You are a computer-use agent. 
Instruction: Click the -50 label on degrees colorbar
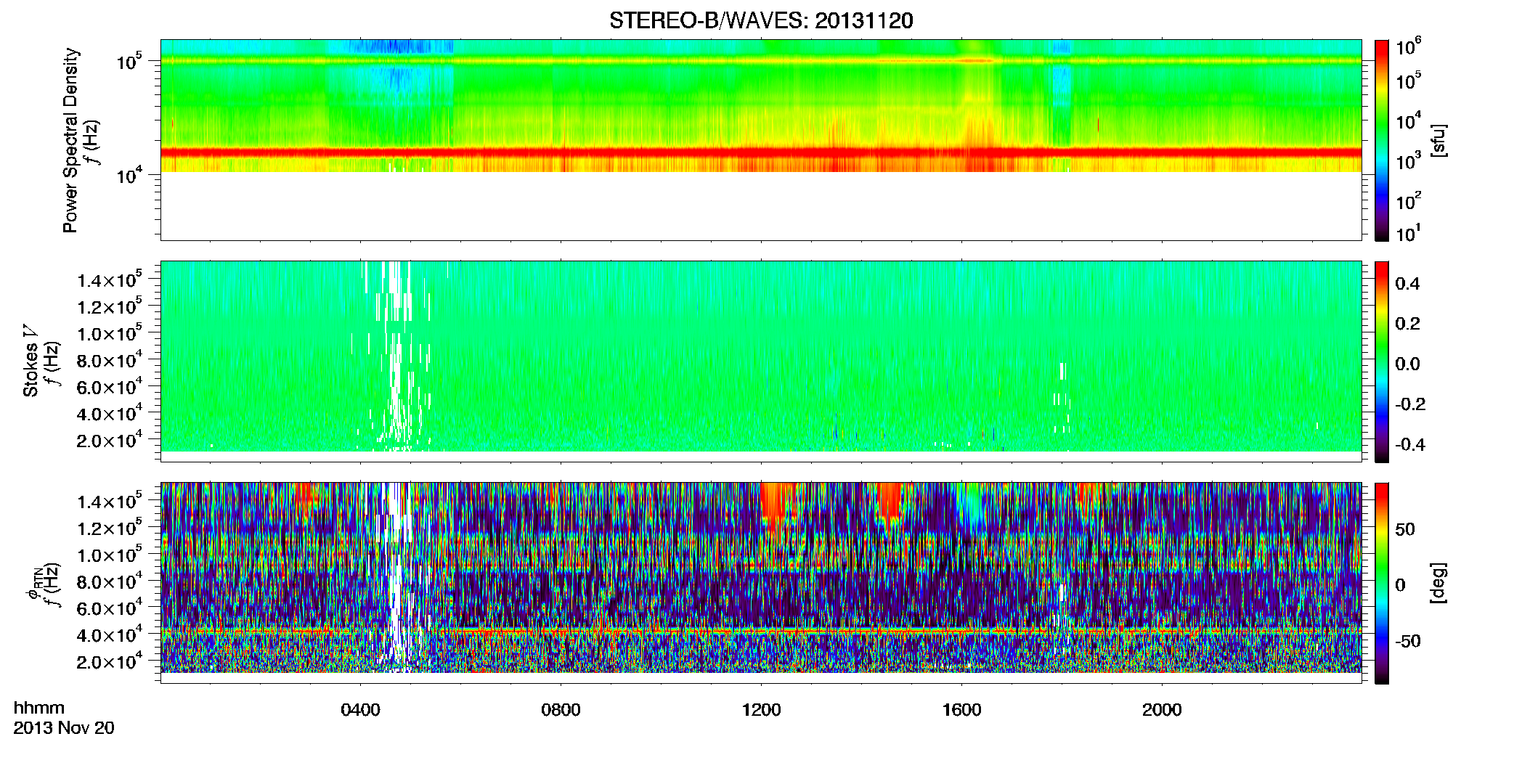[x=1408, y=641]
